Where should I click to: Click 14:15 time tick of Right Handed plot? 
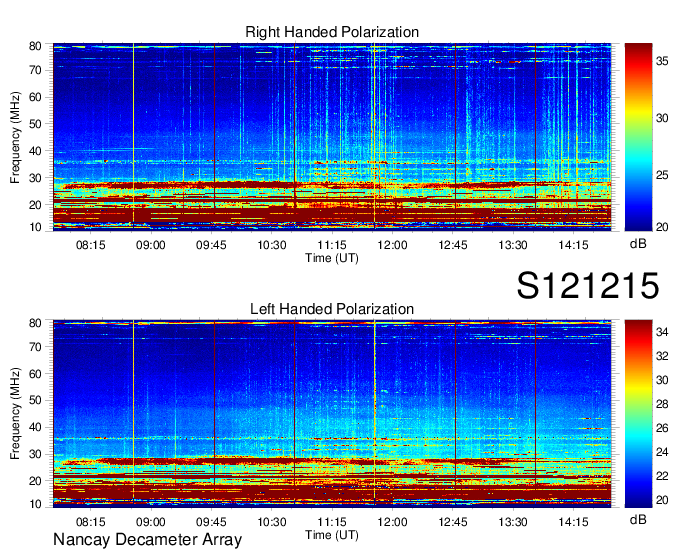pyautogui.click(x=573, y=245)
